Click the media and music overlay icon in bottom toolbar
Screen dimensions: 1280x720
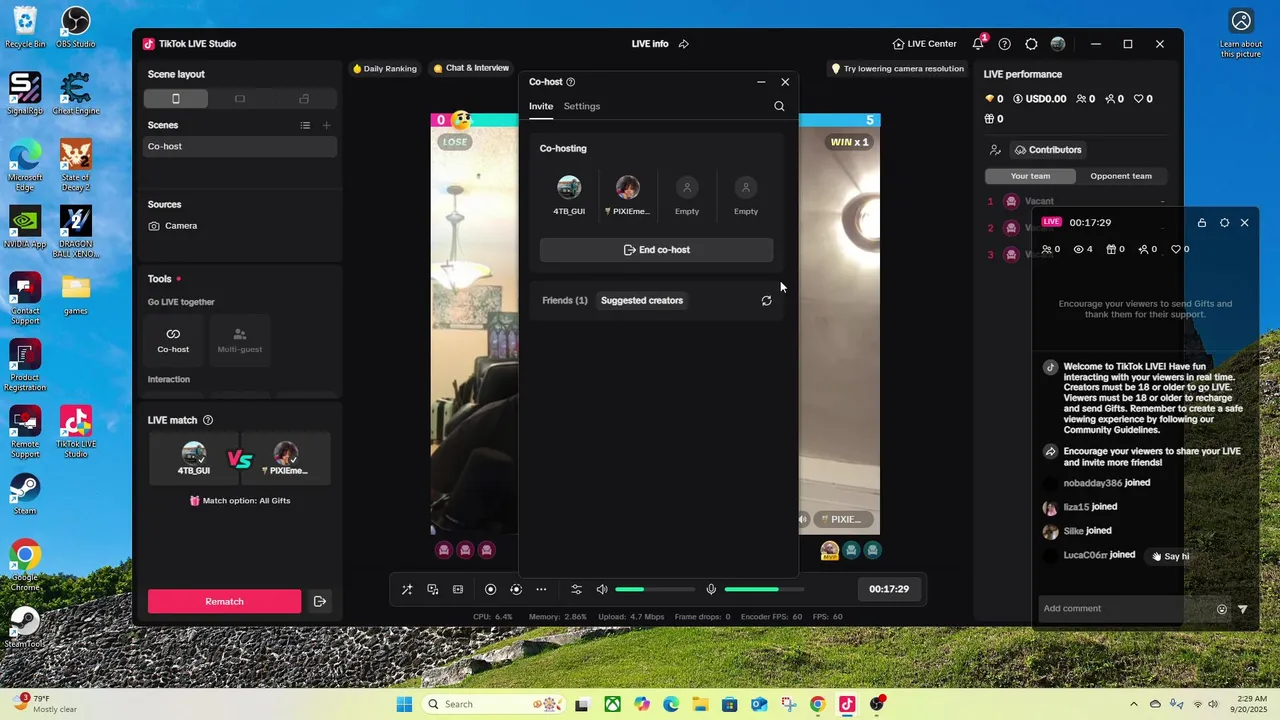coord(432,590)
